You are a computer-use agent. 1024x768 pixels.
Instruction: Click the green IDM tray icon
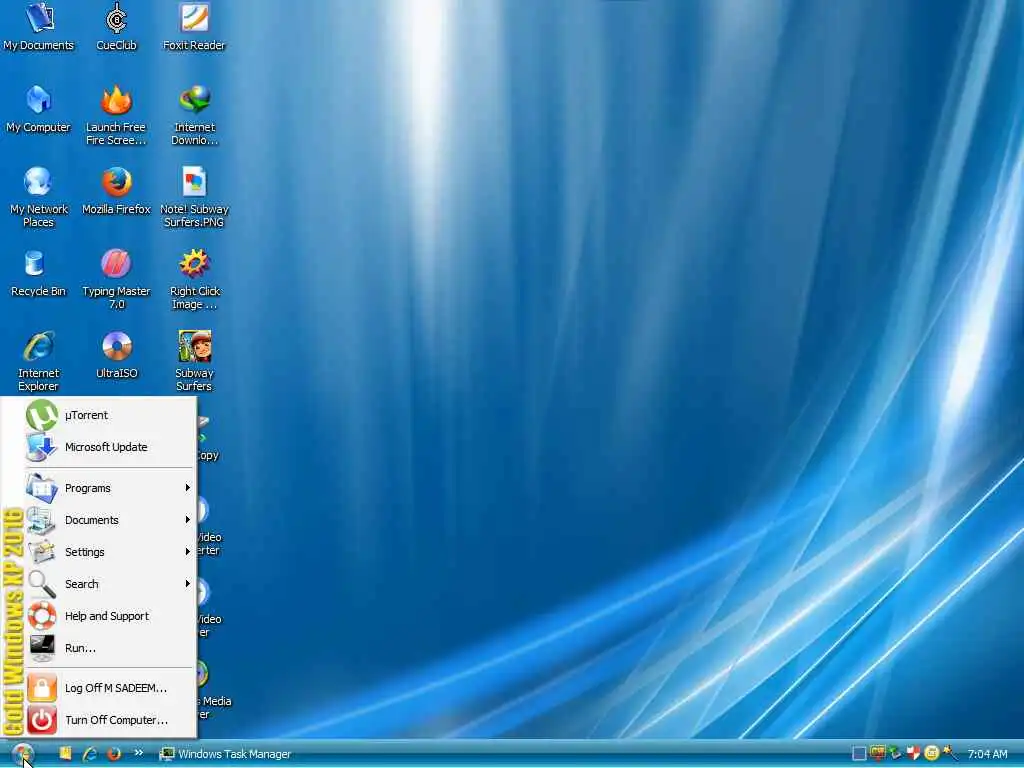point(895,754)
